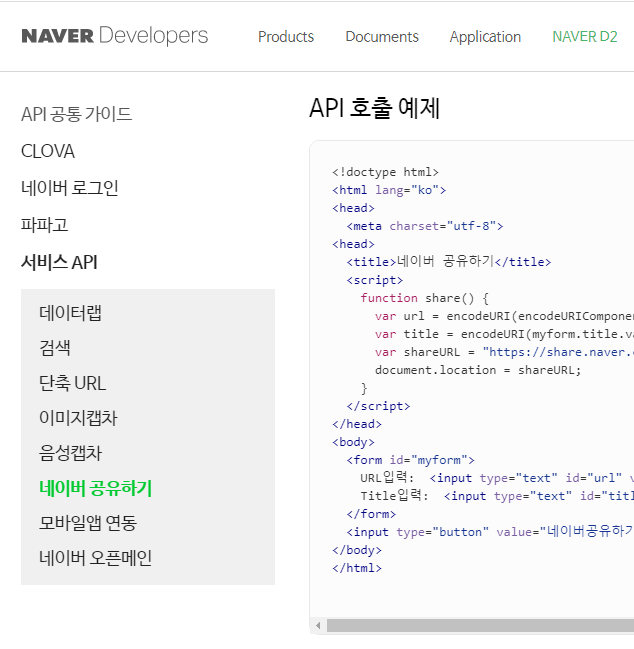Click the horizontal scrollbar of the code block

tap(480, 625)
